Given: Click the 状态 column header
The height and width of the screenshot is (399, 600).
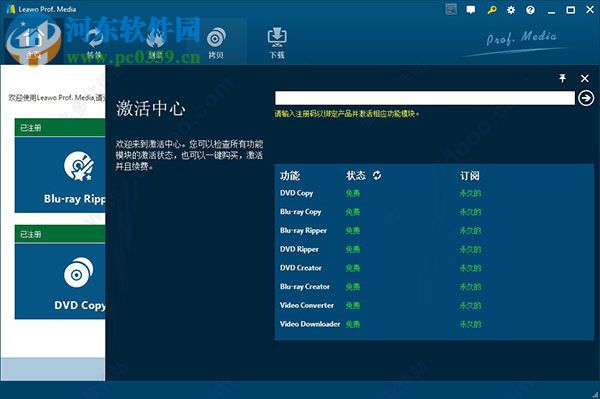Looking at the screenshot, I should (356, 176).
